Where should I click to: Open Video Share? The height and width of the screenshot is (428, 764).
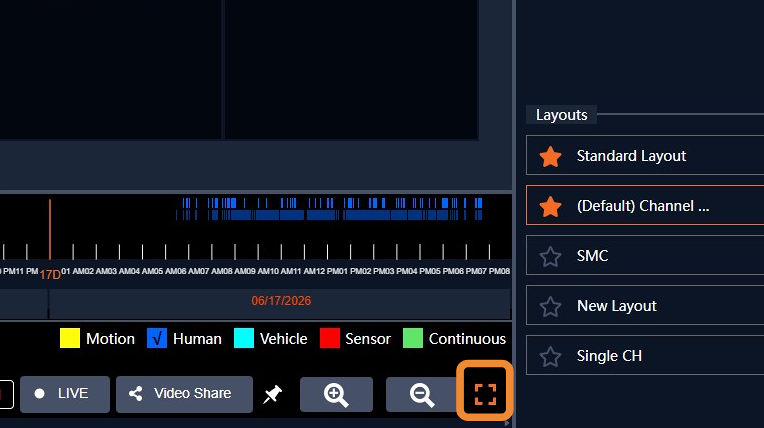184,394
